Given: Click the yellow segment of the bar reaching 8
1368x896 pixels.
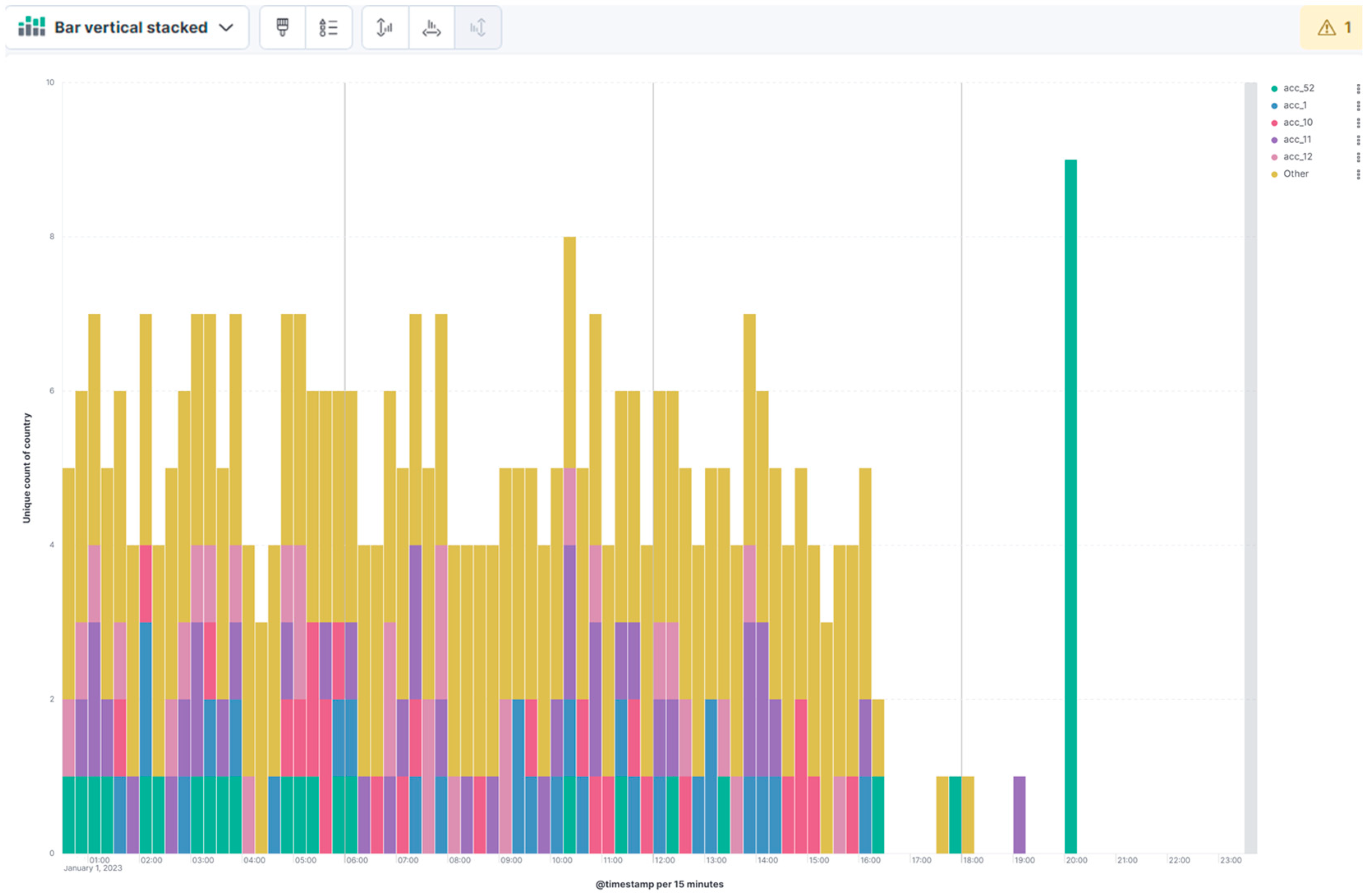Looking at the screenshot, I should (x=570, y=352).
